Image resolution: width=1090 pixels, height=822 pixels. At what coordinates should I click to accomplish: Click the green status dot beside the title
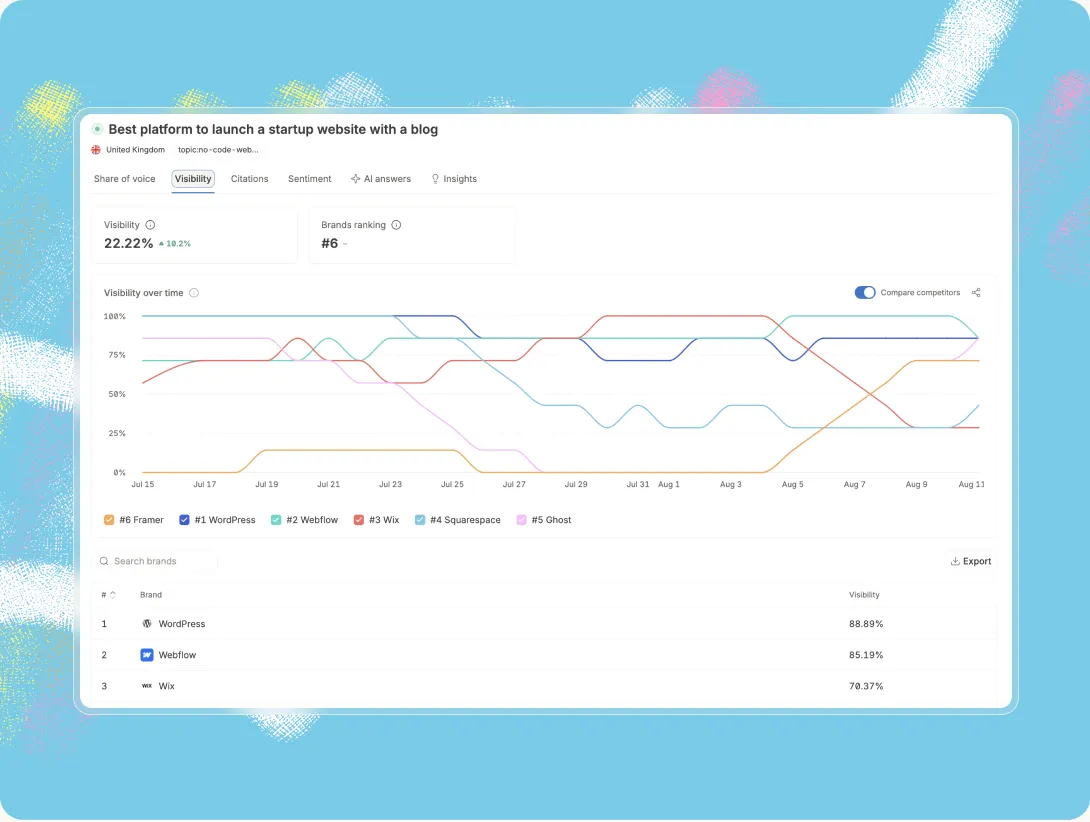[97, 129]
